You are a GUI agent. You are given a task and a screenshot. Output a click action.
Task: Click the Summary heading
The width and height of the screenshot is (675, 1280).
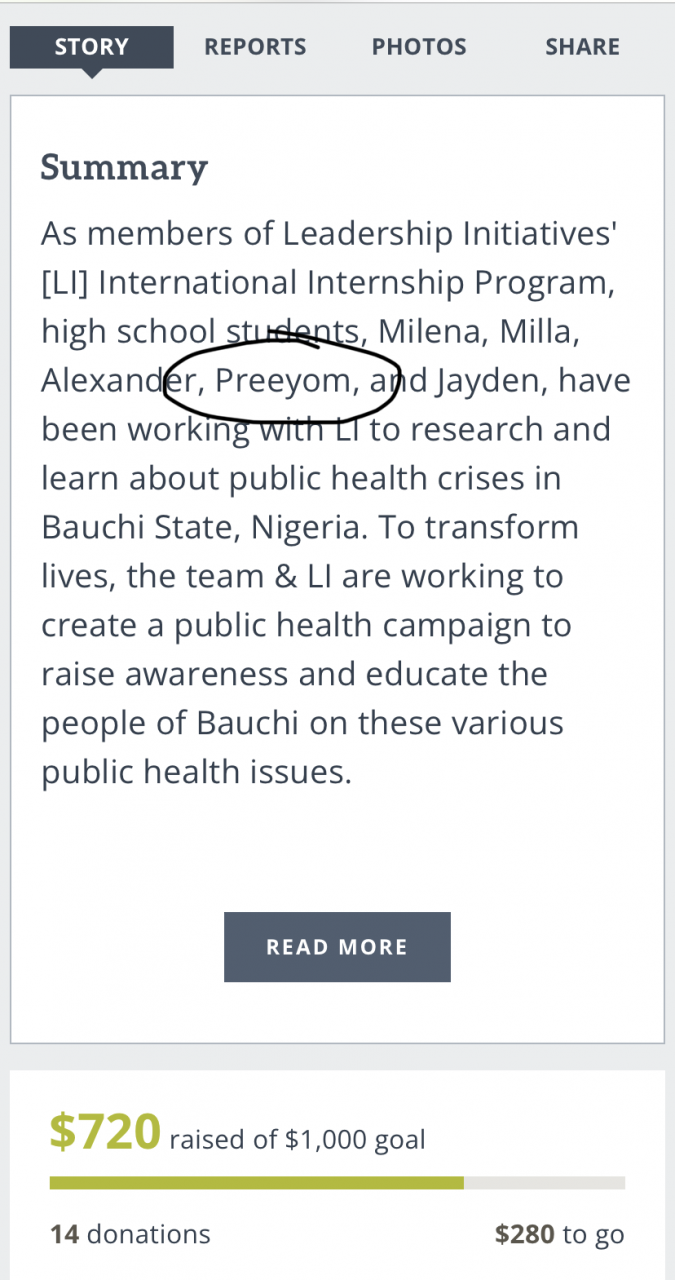(x=124, y=167)
